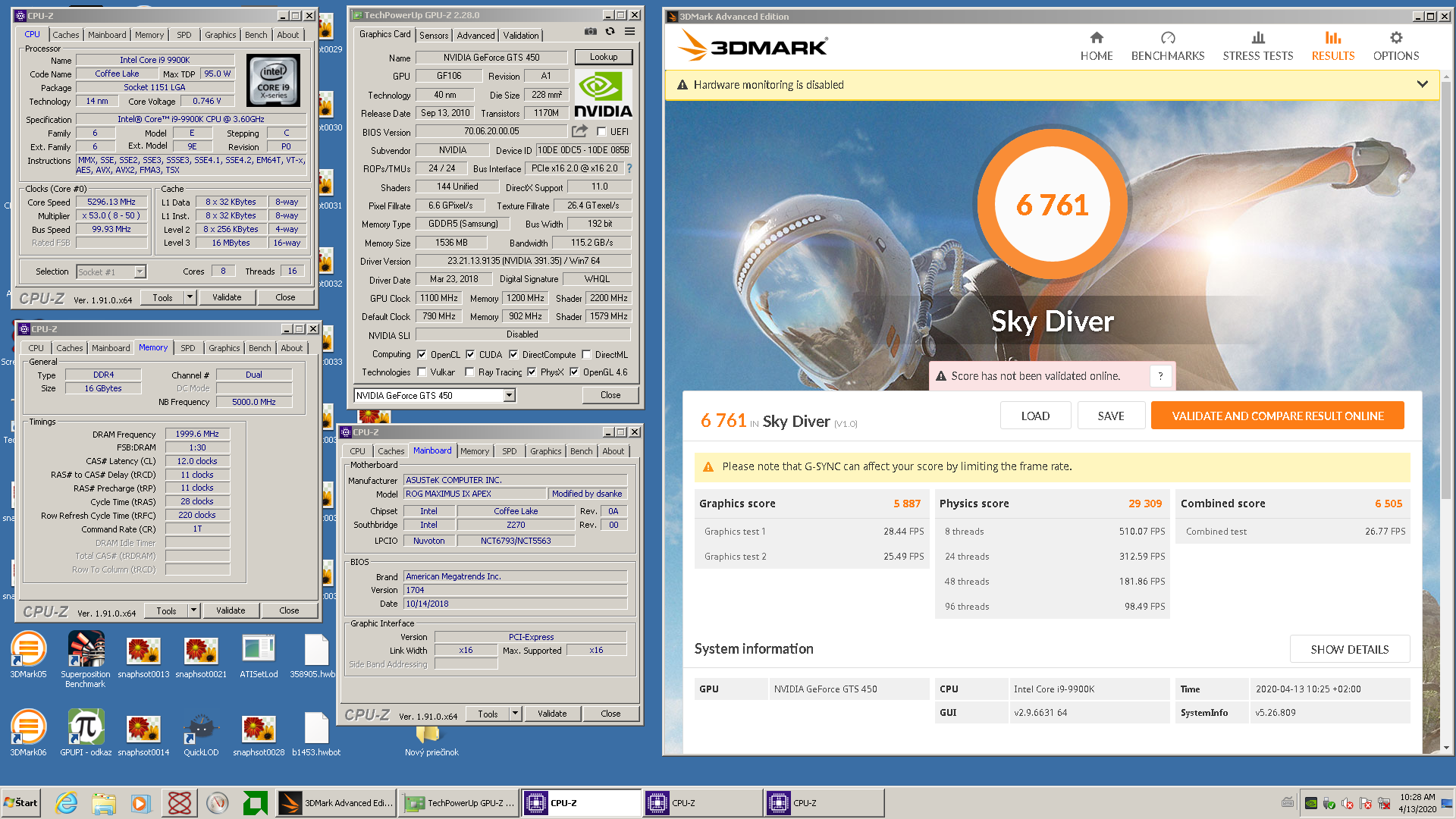The width and height of the screenshot is (1456, 819).
Task: Go to STRESS TESTS in 3DMark
Action: (1258, 46)
